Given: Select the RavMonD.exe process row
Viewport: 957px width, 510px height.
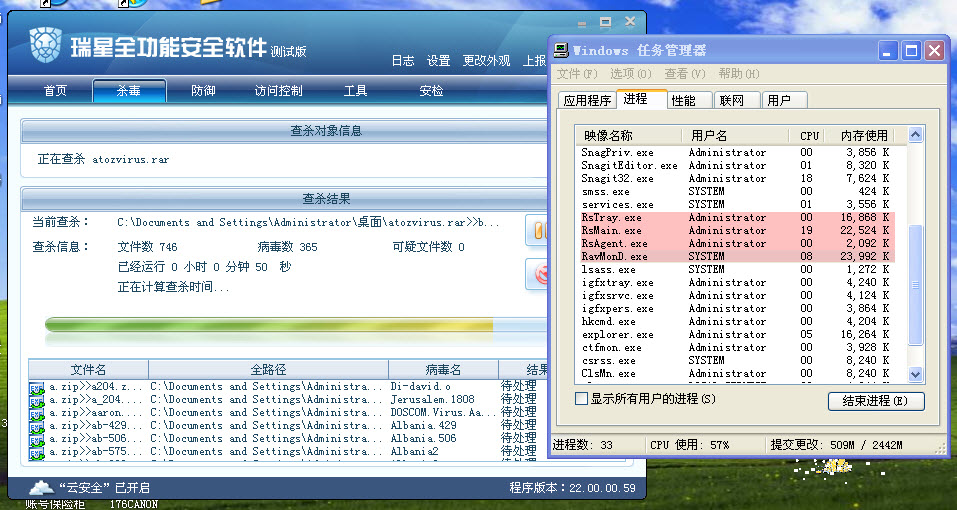Looking at the screenshot, I should pyautogui.click(x=737, y=257).
